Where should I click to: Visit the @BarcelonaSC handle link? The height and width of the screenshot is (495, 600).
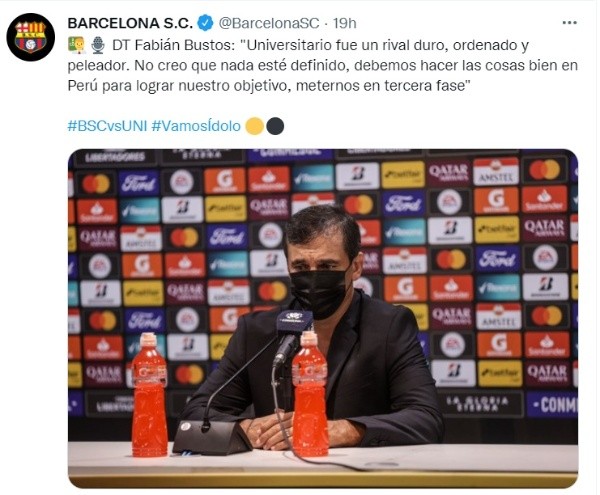pos(269,23)
